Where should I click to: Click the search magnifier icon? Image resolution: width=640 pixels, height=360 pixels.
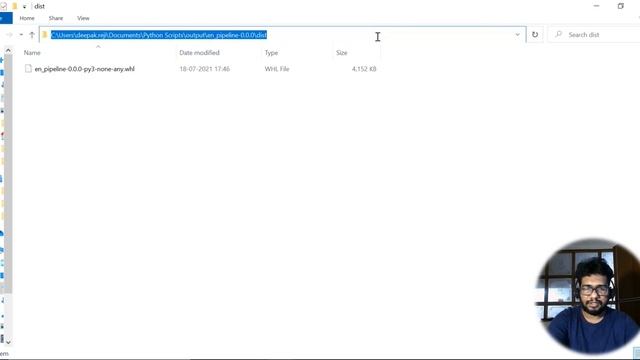point(558,34)
